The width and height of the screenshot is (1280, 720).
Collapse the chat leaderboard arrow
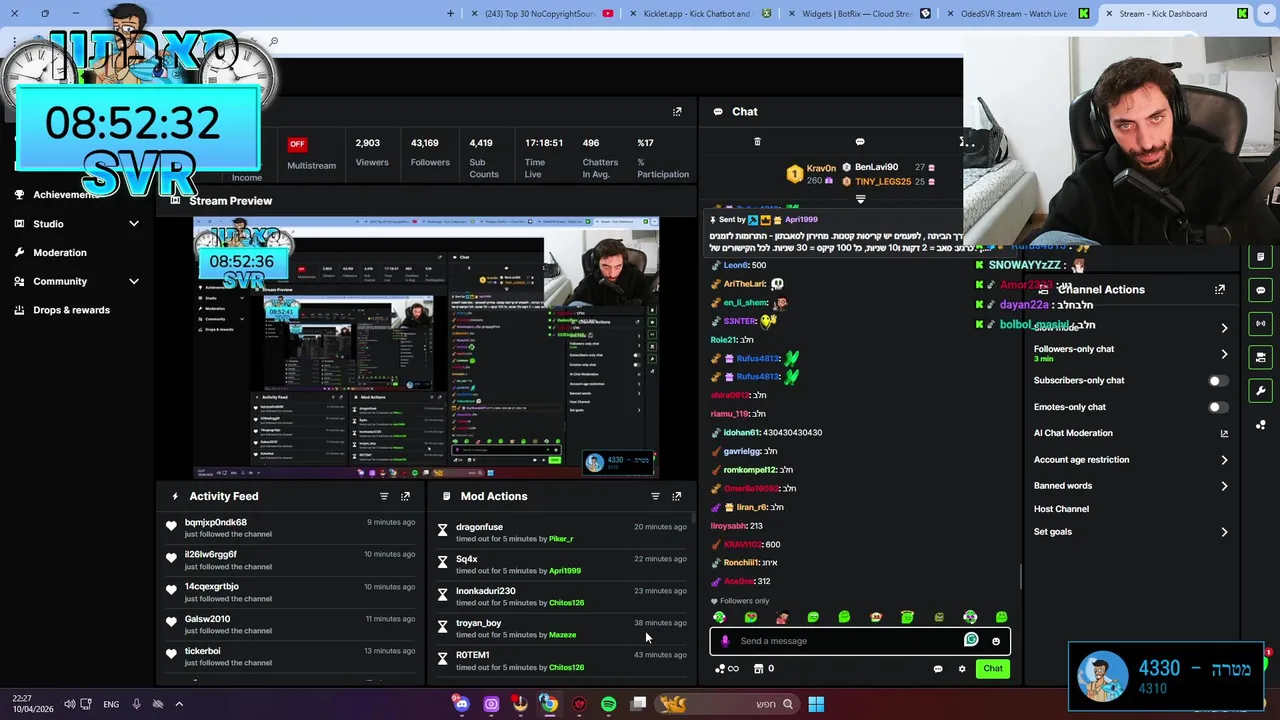pos(860,200)
